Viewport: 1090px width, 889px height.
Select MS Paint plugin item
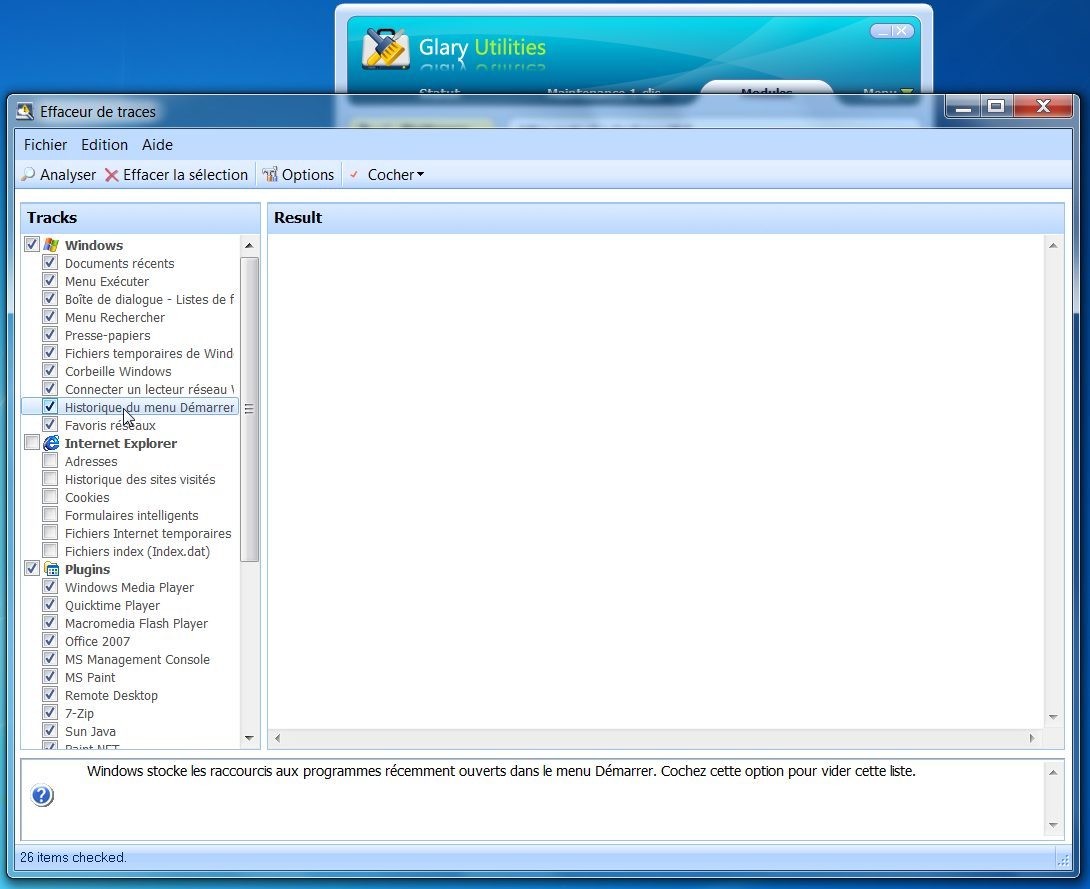pyautogui.click(x=90, y=678)
